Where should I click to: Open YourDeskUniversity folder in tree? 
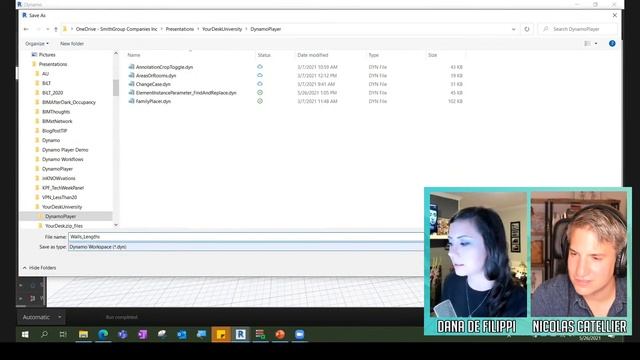(x=62, y=207)
